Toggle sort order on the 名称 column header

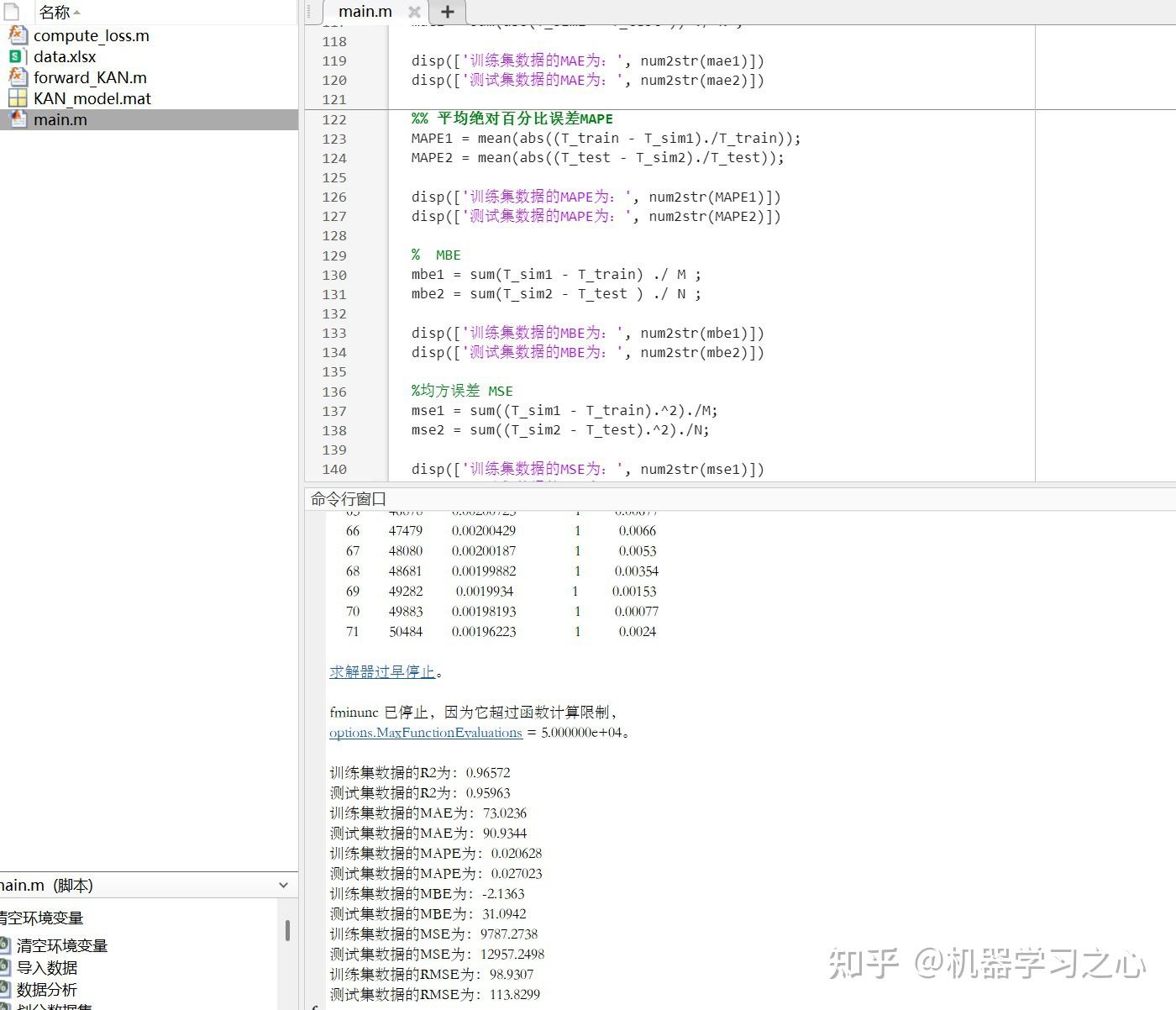(x=55, y=12)
